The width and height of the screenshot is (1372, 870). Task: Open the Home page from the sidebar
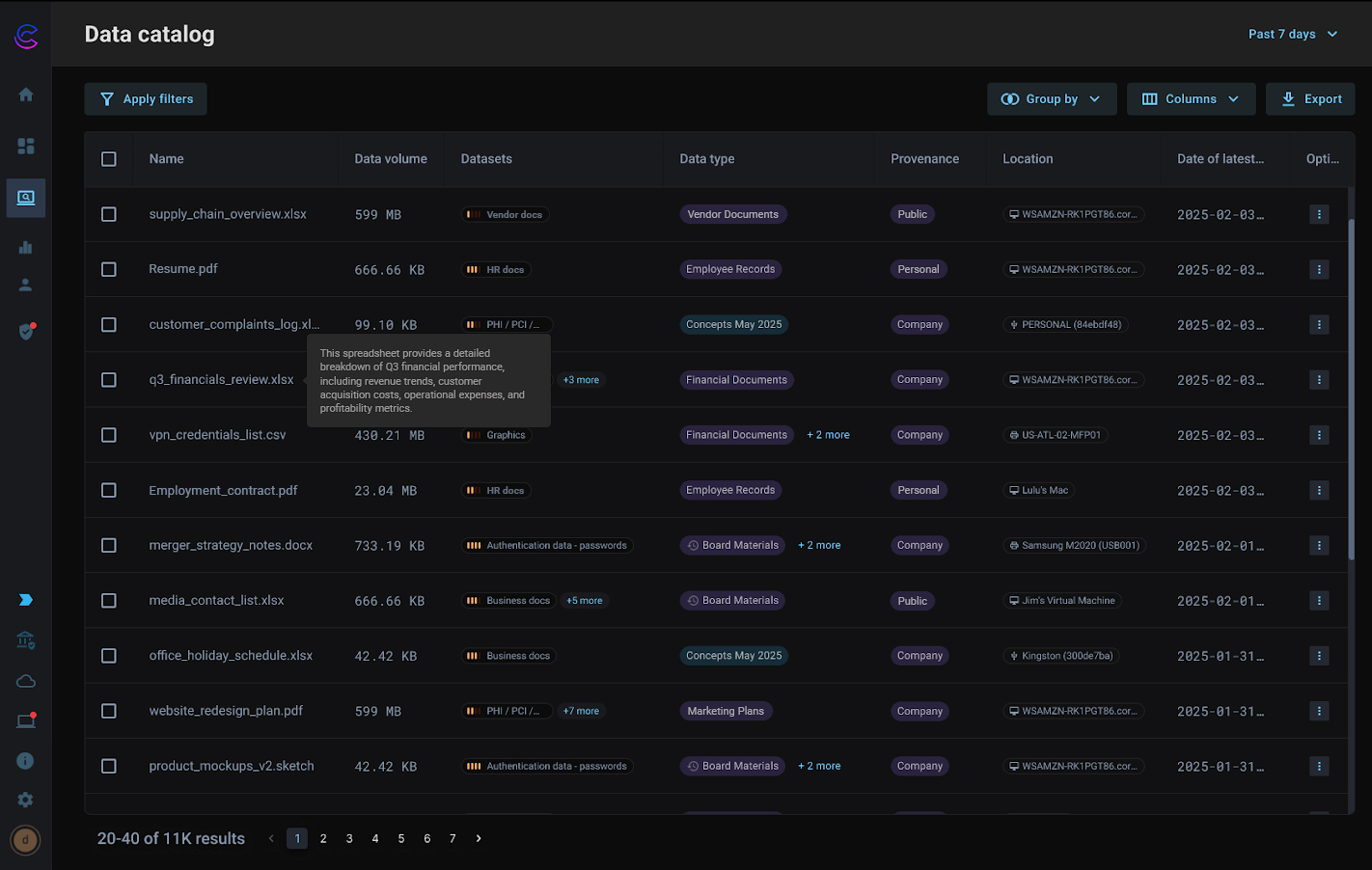(25, 94)
